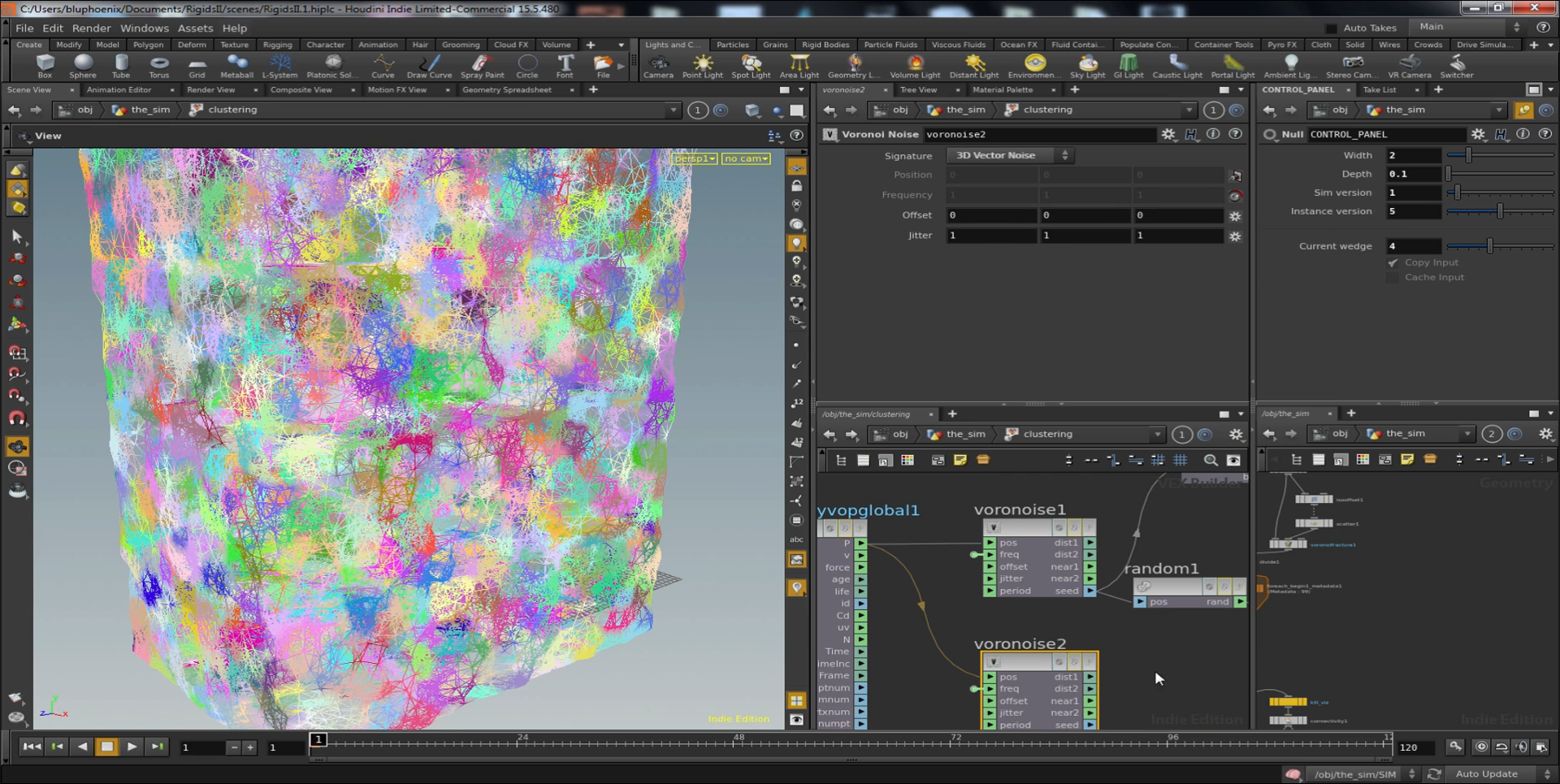Open the persp1 viewport menu
This screenshot has height=784, width=1560.
[x=695, y=158]
